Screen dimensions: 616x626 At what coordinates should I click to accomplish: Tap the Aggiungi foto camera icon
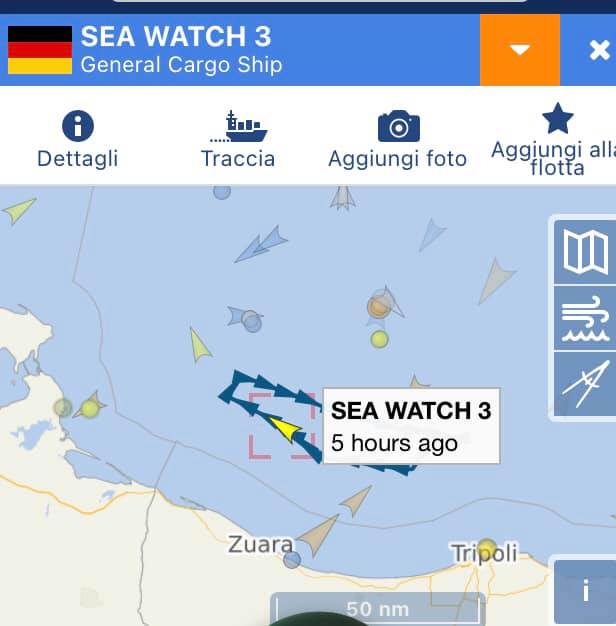coord(398,126)
